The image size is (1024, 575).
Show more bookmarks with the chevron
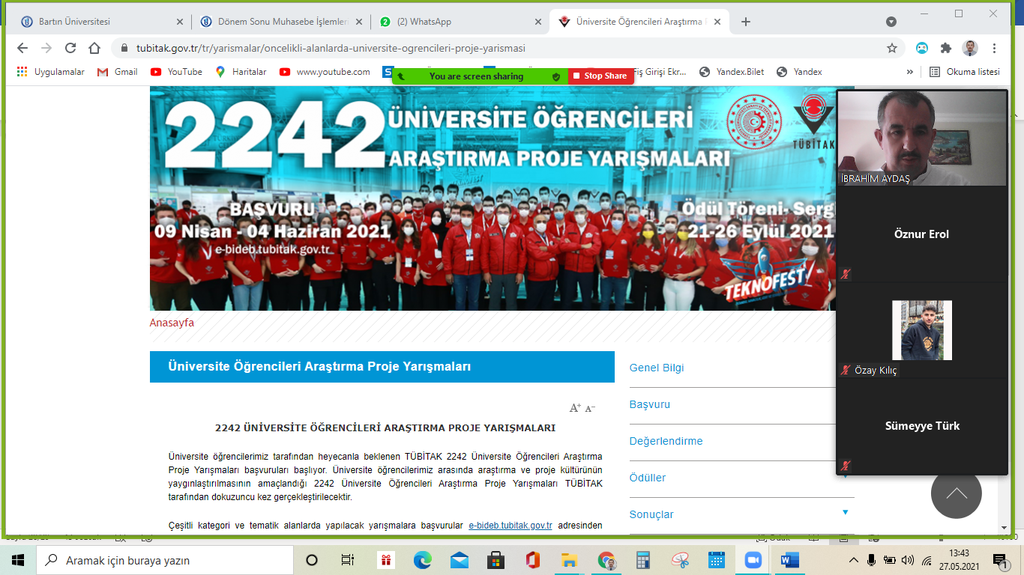[x=910, y=72]
